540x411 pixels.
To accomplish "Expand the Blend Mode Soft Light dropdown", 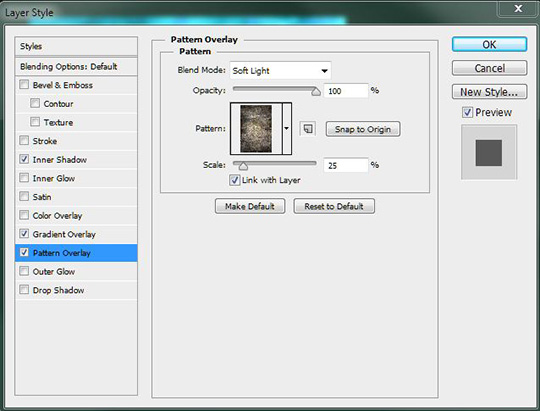I will point(280,71).
